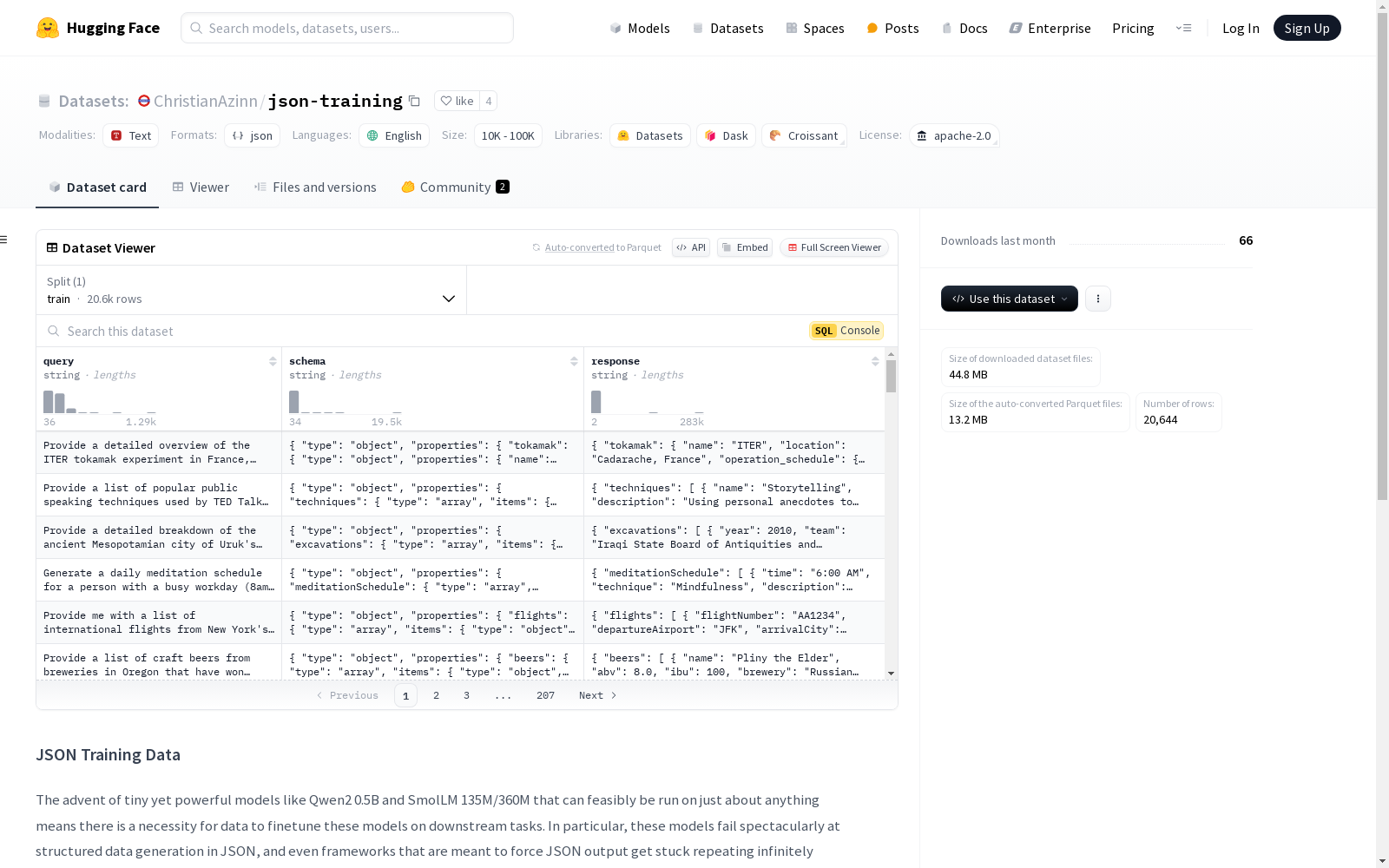Go to the Next page of rows
Image resolution: width=1389 pixels, height=868 pixels.
(x=597, y=695)
